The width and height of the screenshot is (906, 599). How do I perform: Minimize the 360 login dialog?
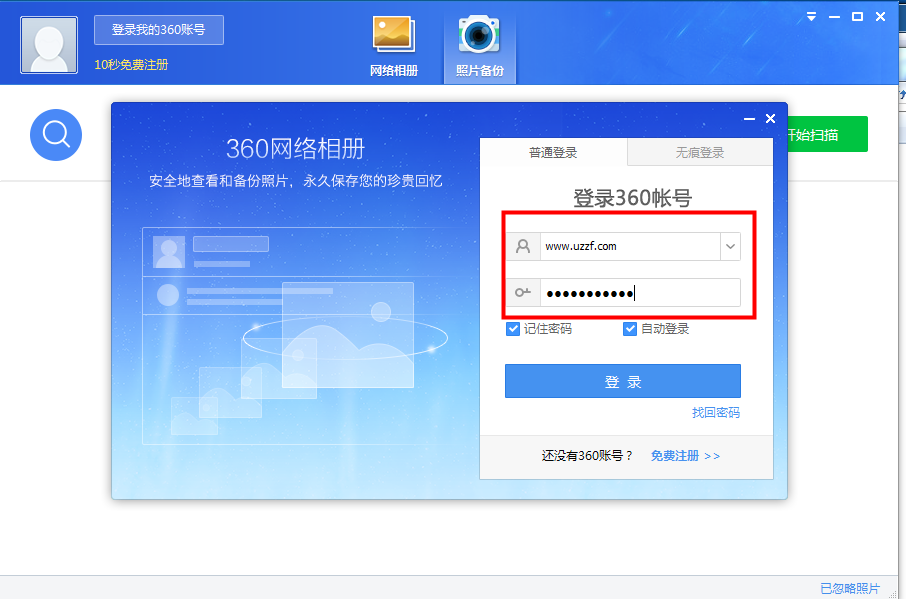click(x=749, y=118)
